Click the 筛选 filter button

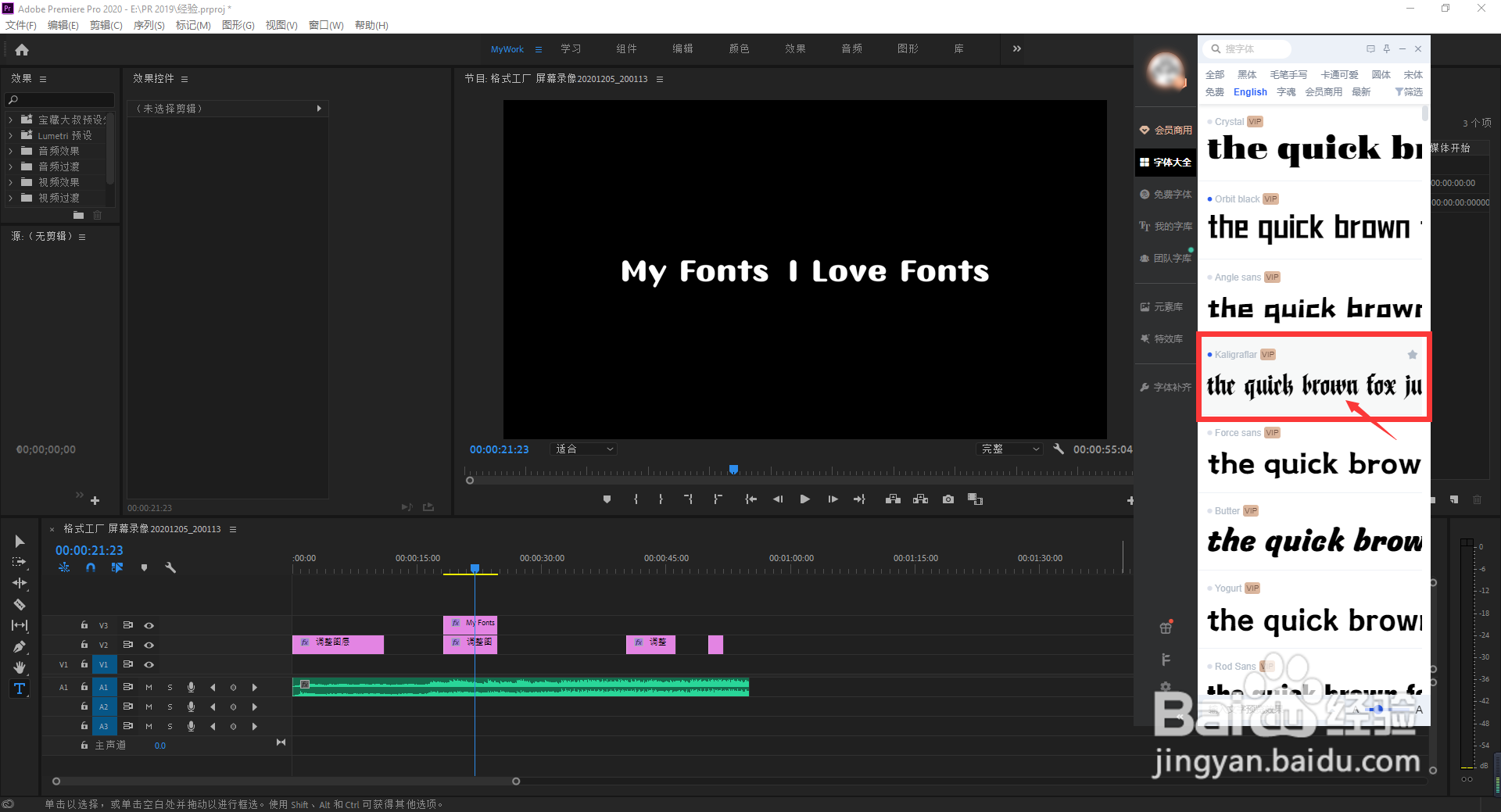1409,92
